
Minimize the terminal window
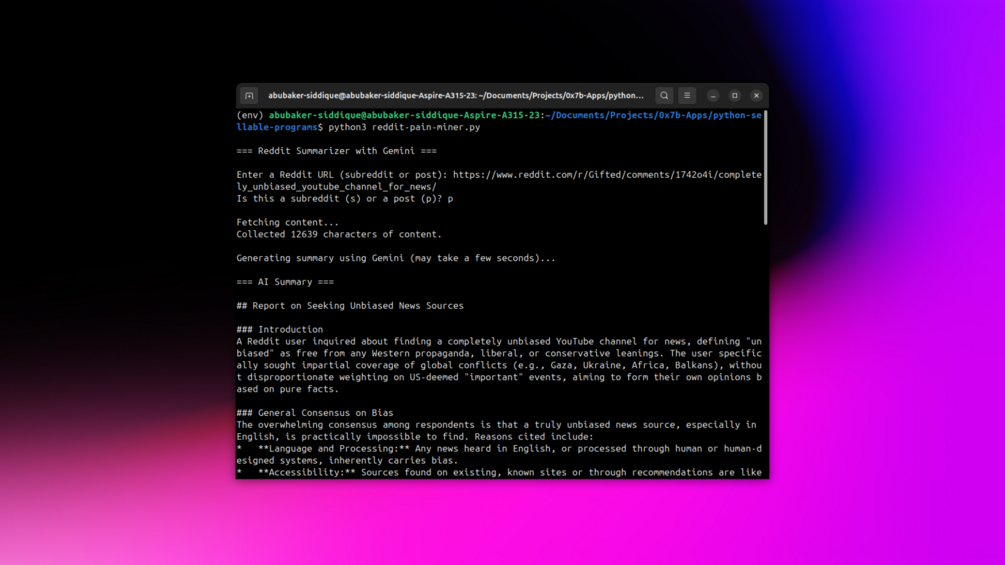713,95
